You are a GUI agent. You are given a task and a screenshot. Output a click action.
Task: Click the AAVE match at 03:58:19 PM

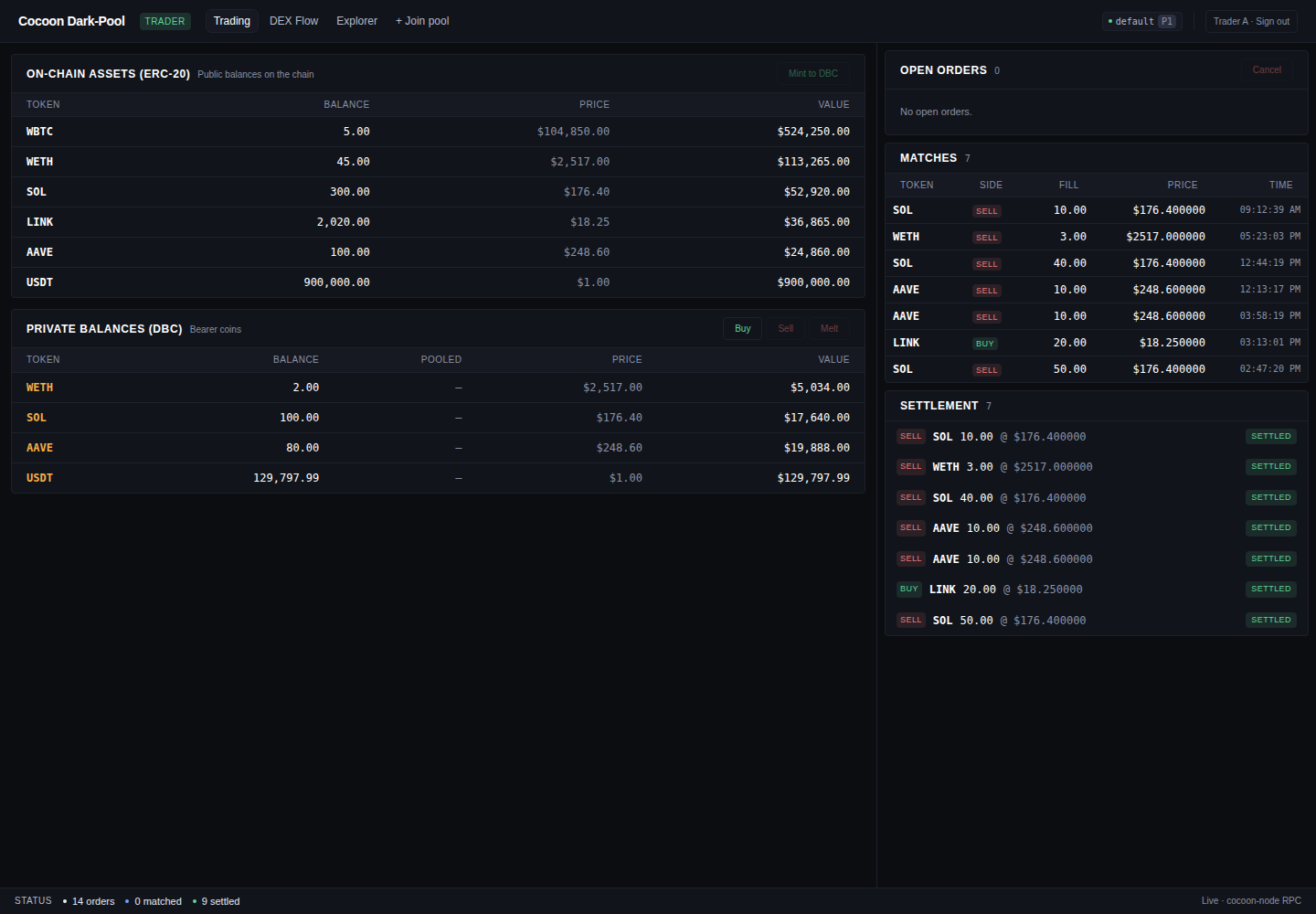pyautogui.click(x=1097, y=316)
